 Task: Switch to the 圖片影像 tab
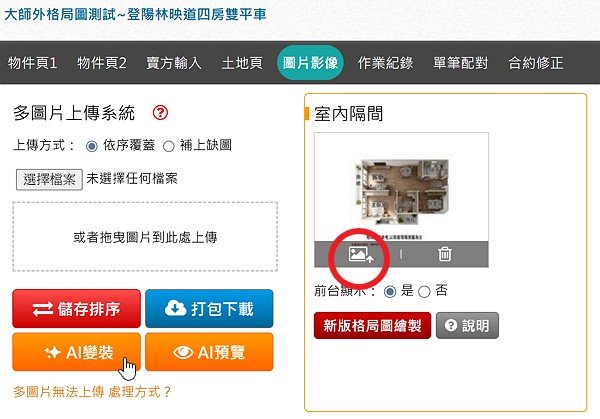(310, 63)
